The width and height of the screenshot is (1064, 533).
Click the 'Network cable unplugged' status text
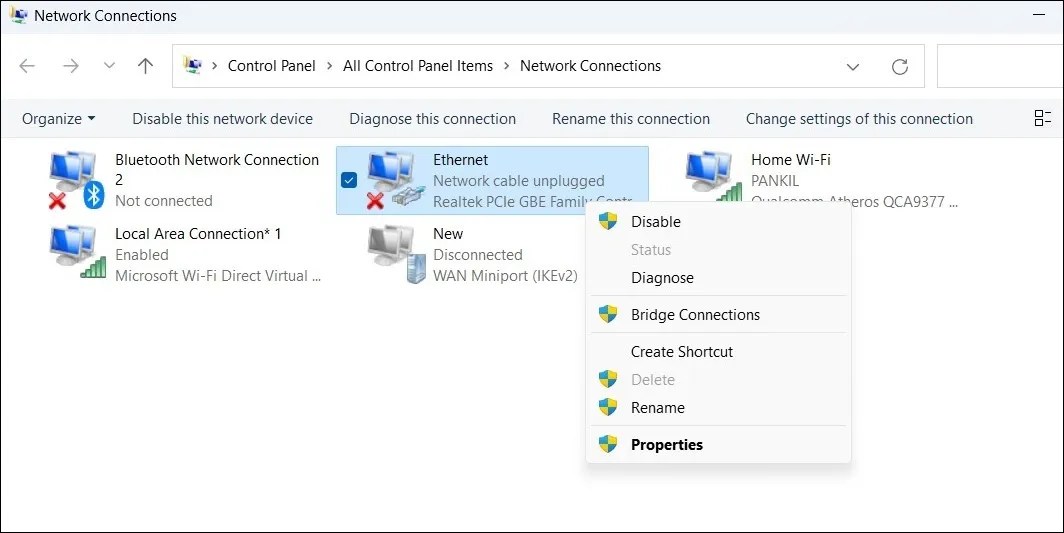518,181
